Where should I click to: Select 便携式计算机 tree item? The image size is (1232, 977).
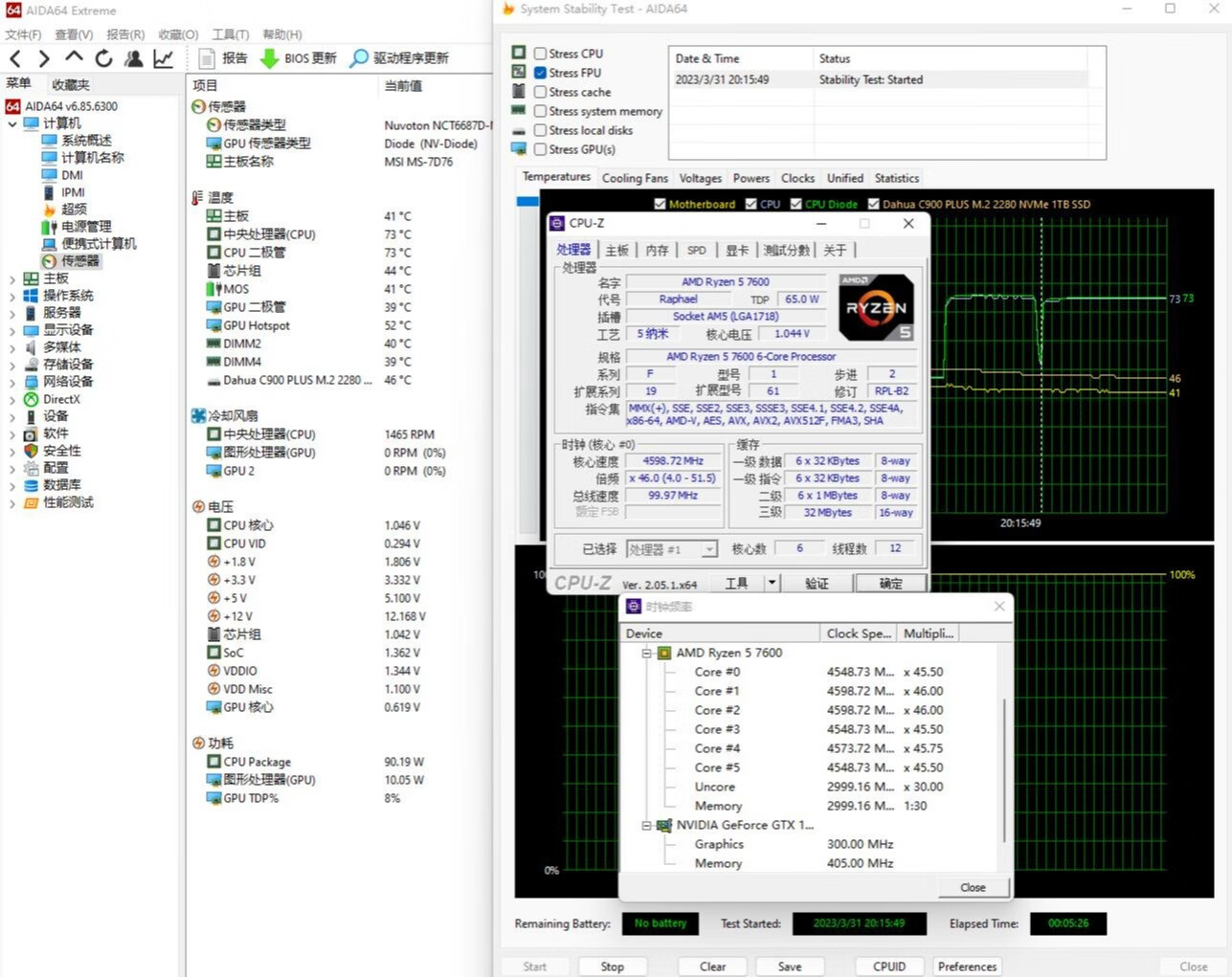(89, 244)
